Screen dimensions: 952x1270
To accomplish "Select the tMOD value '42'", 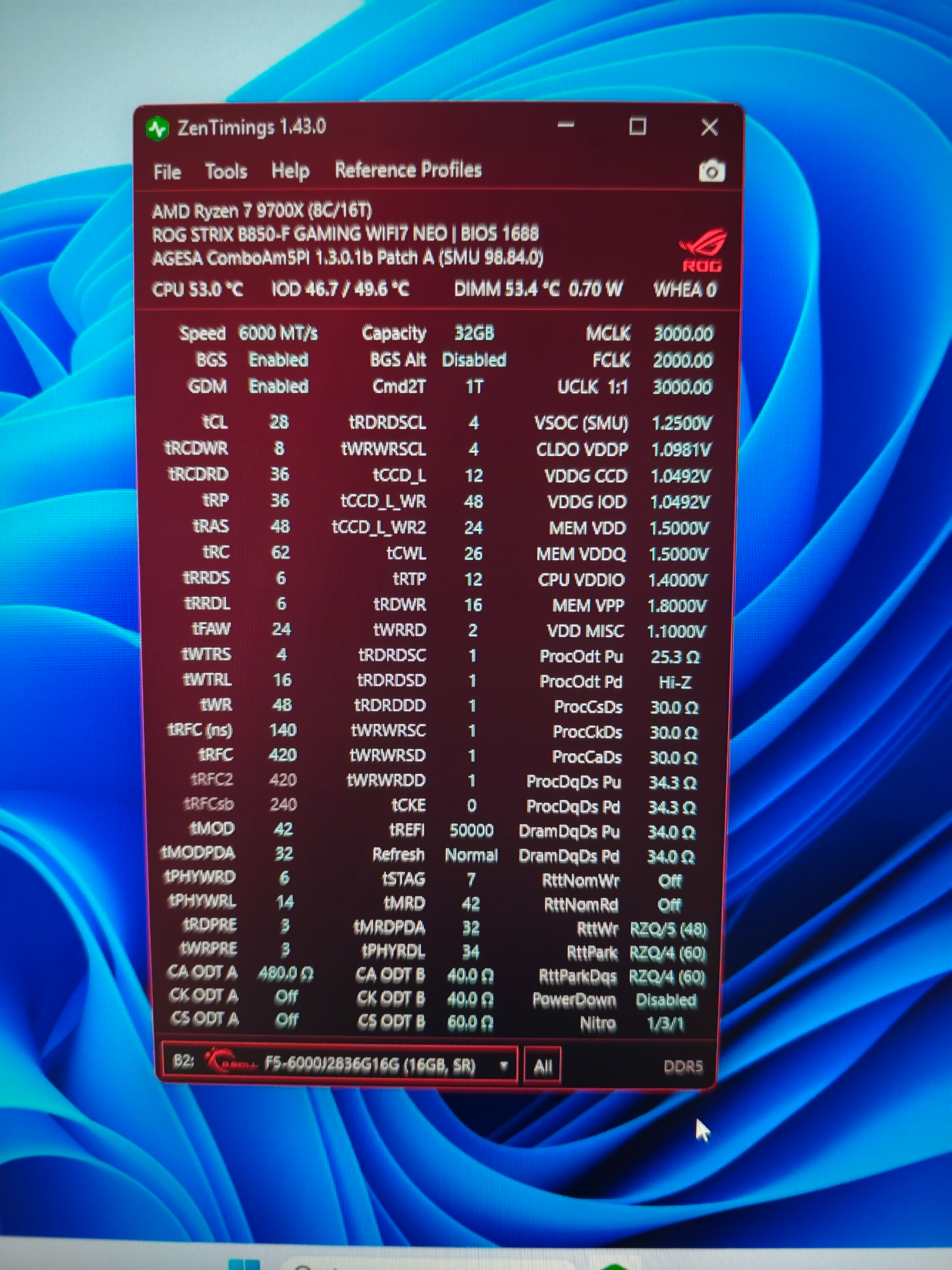I will pyautogui.click(x=283, y=829).
